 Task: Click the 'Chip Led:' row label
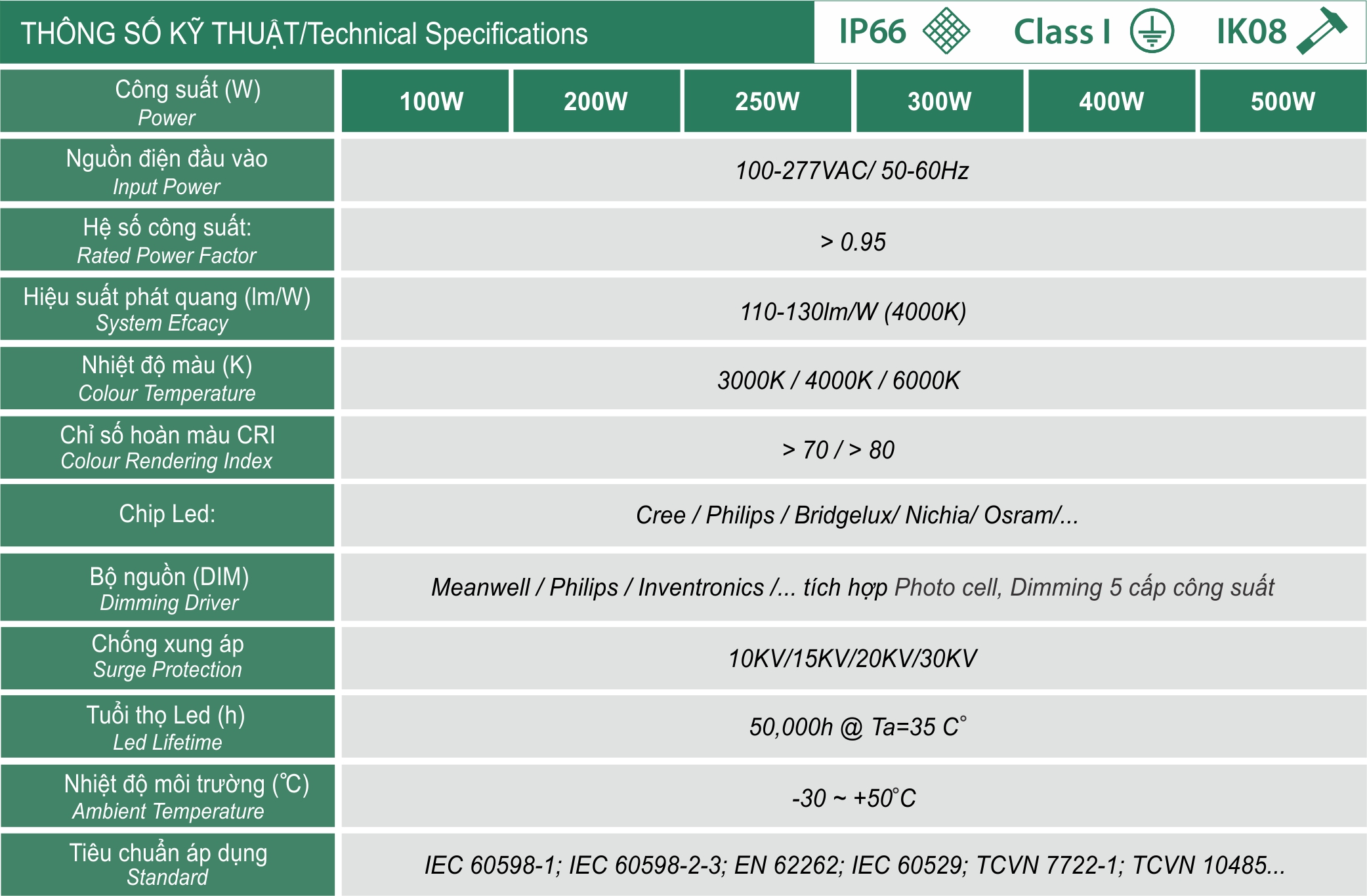click(x=167, y=515)
